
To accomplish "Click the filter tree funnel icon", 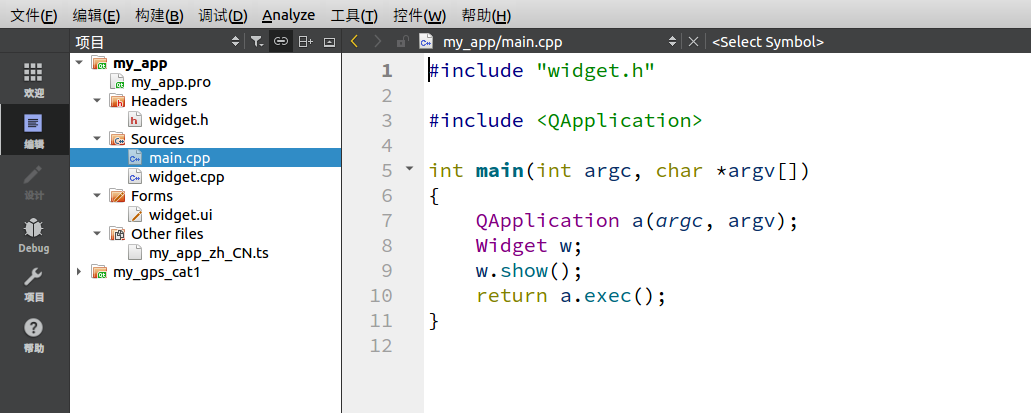I will pyautogui.click(x=257, y=42).
